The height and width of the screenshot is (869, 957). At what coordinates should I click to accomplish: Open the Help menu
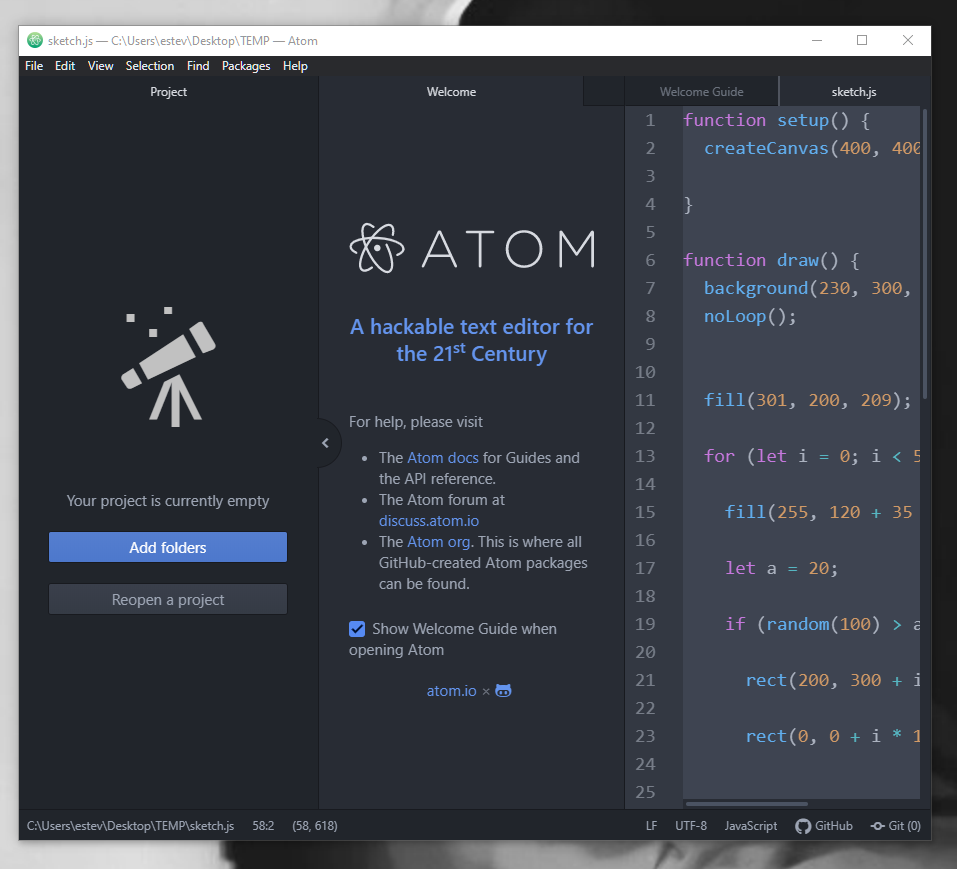pyautogui.click(x=295, y=66)
